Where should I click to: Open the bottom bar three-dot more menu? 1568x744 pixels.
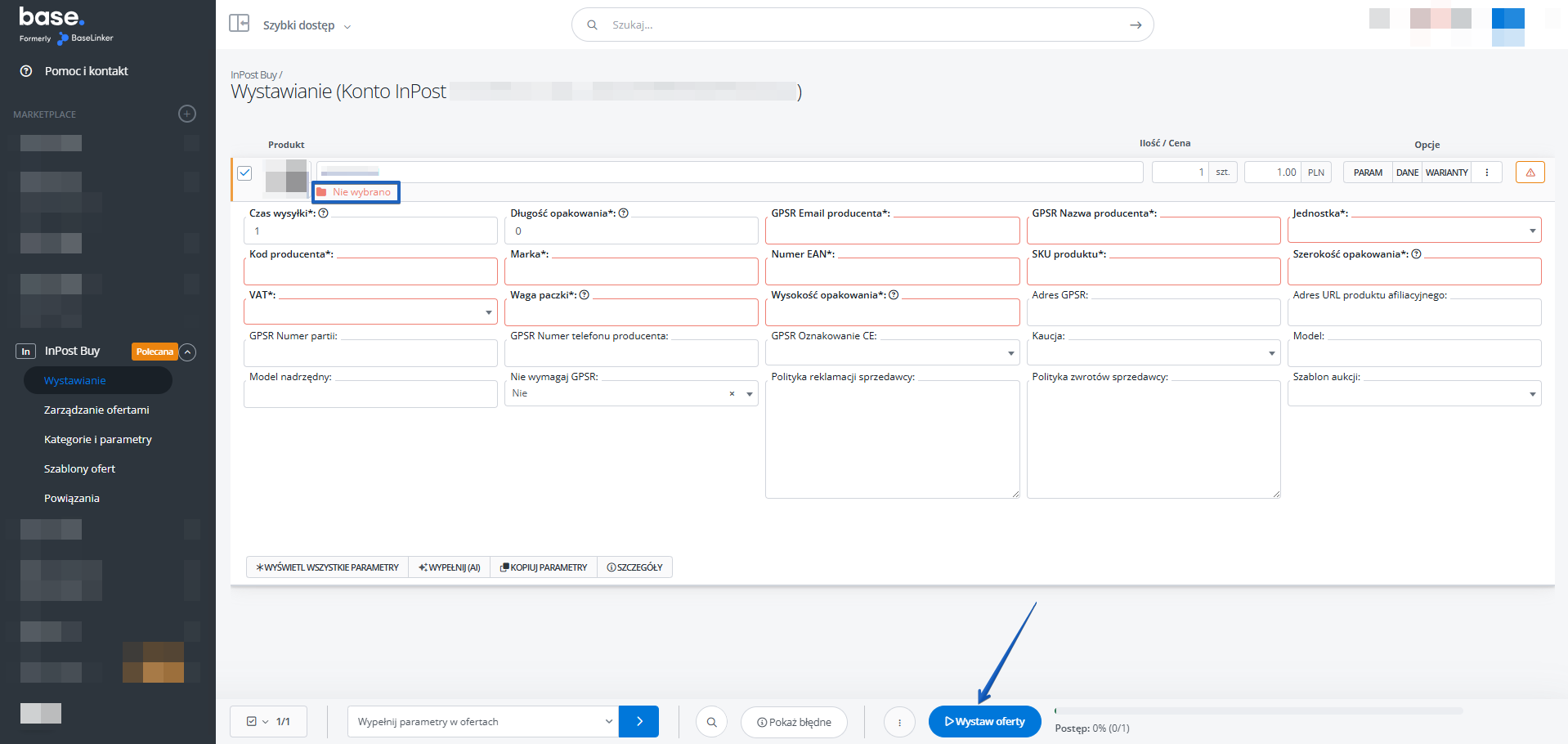coord(899,722)
